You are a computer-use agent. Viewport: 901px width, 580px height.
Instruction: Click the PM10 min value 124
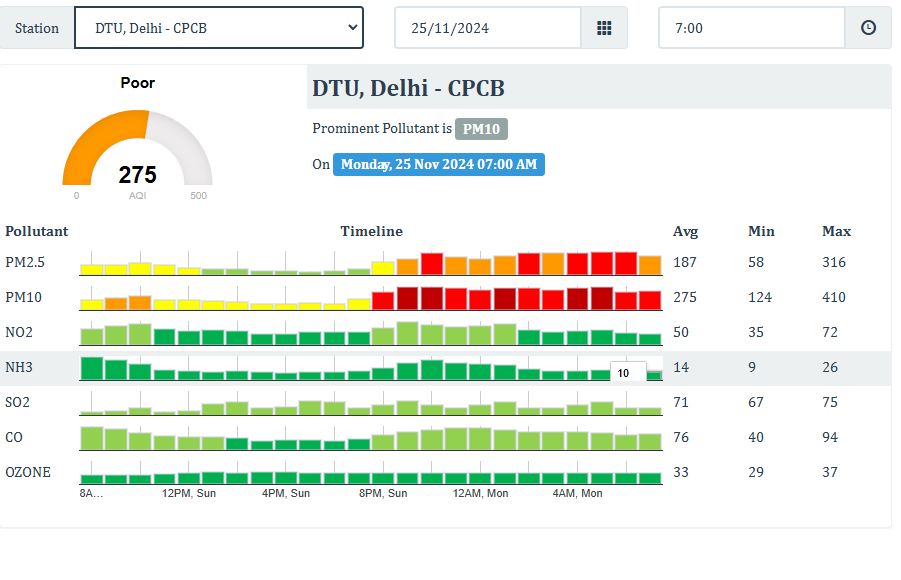[760, 297]
